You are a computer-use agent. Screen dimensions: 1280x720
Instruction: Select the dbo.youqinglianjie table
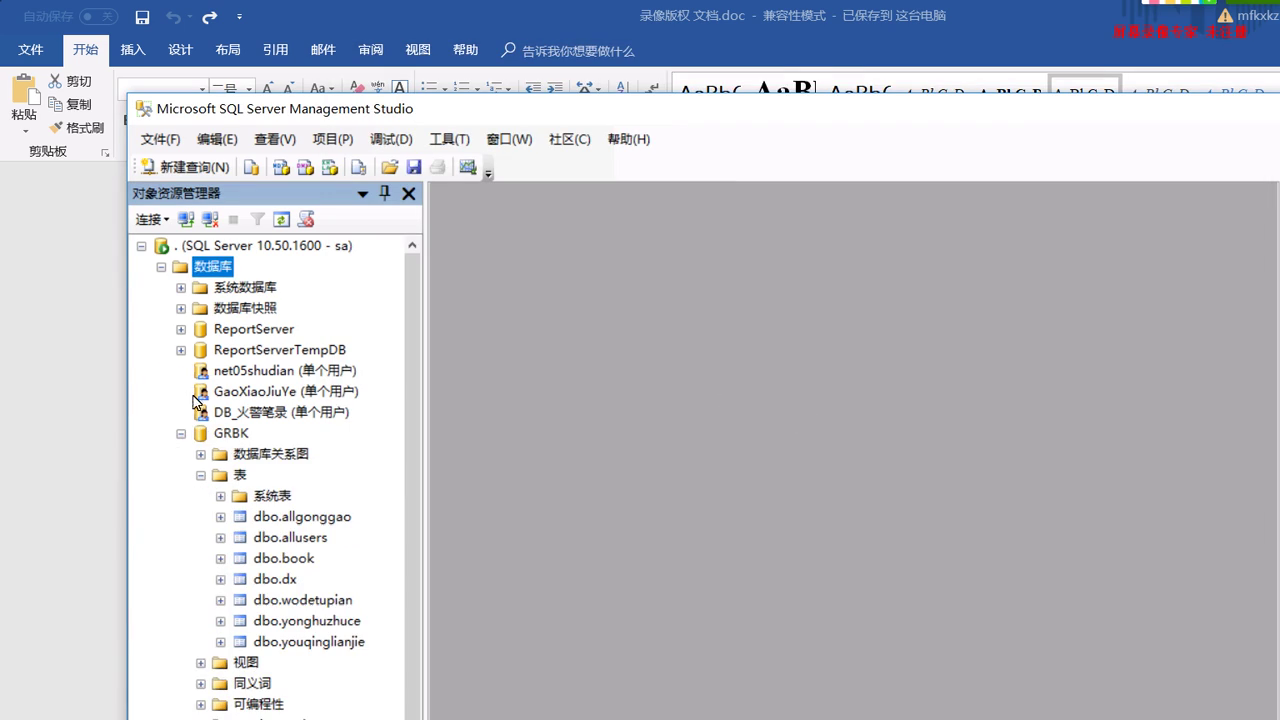point(309,642)
